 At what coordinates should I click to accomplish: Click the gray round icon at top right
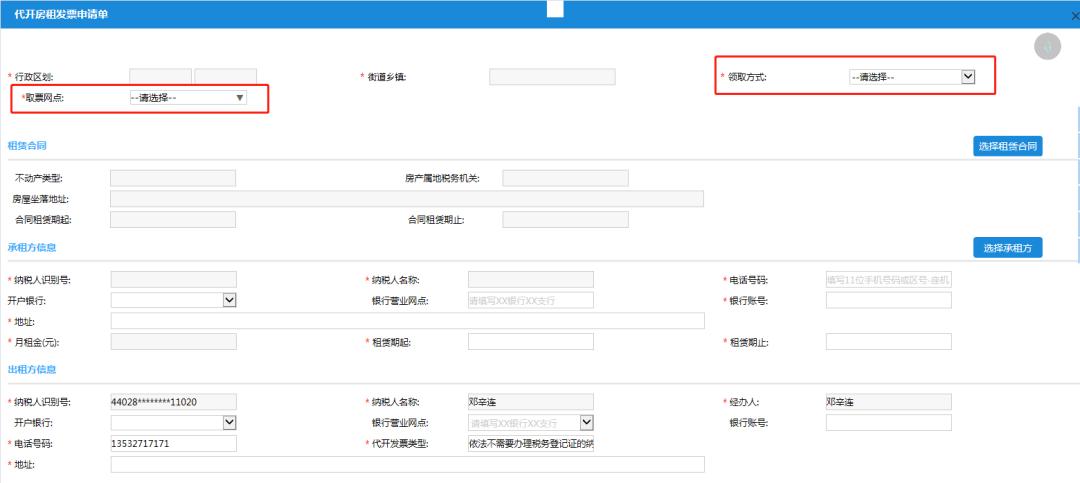click(1047, 47)
